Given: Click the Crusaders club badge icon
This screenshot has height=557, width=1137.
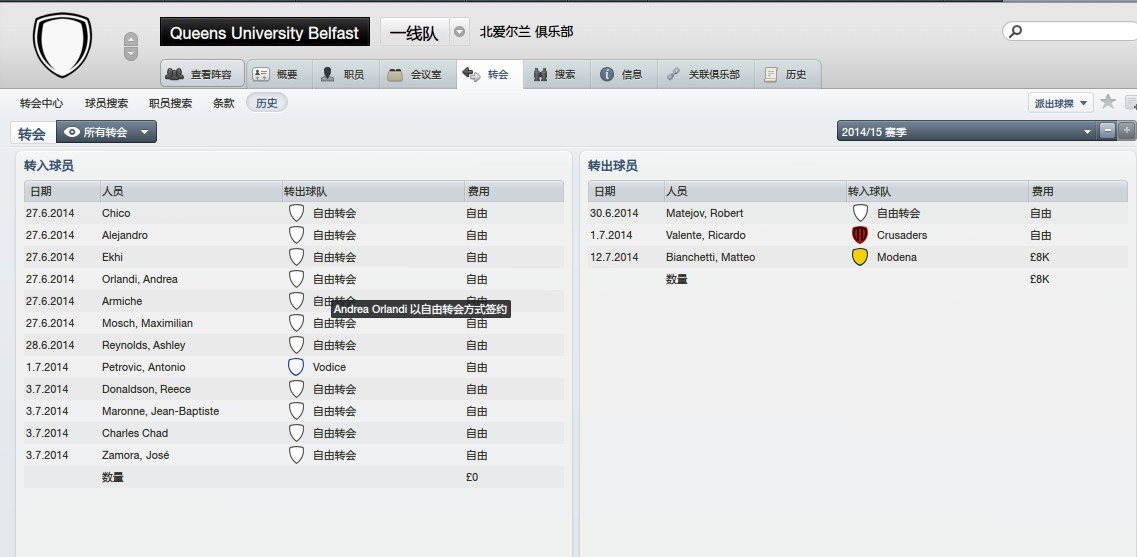Looking at the screenshot, I should pos(860,235).
